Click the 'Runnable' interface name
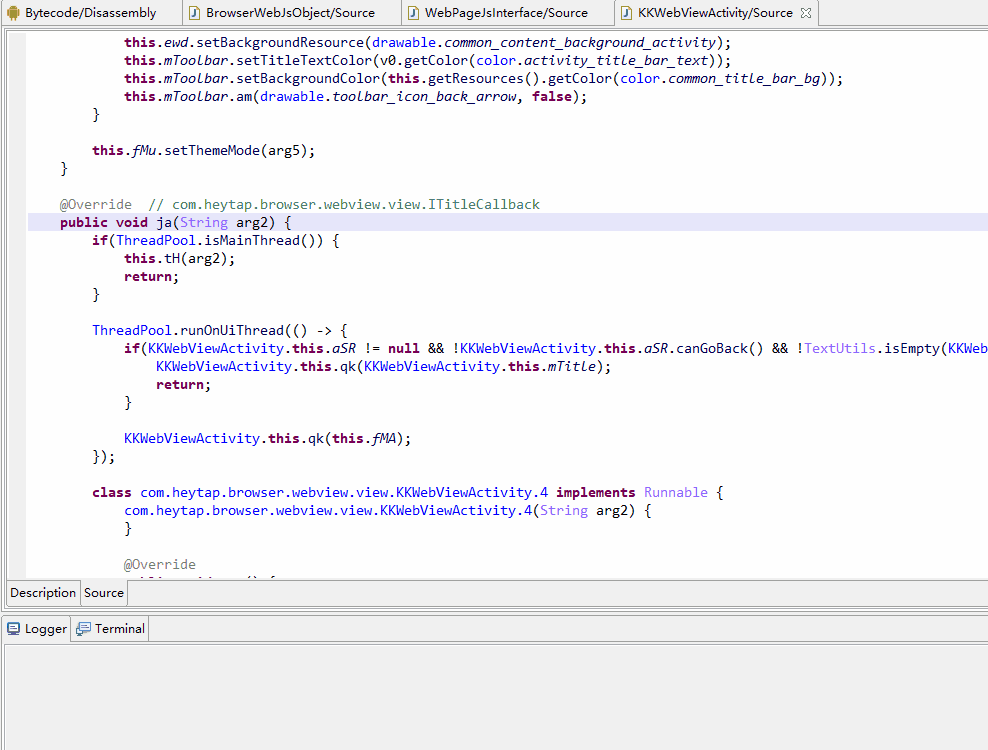 pyautogui.click(x=675, y=492)
